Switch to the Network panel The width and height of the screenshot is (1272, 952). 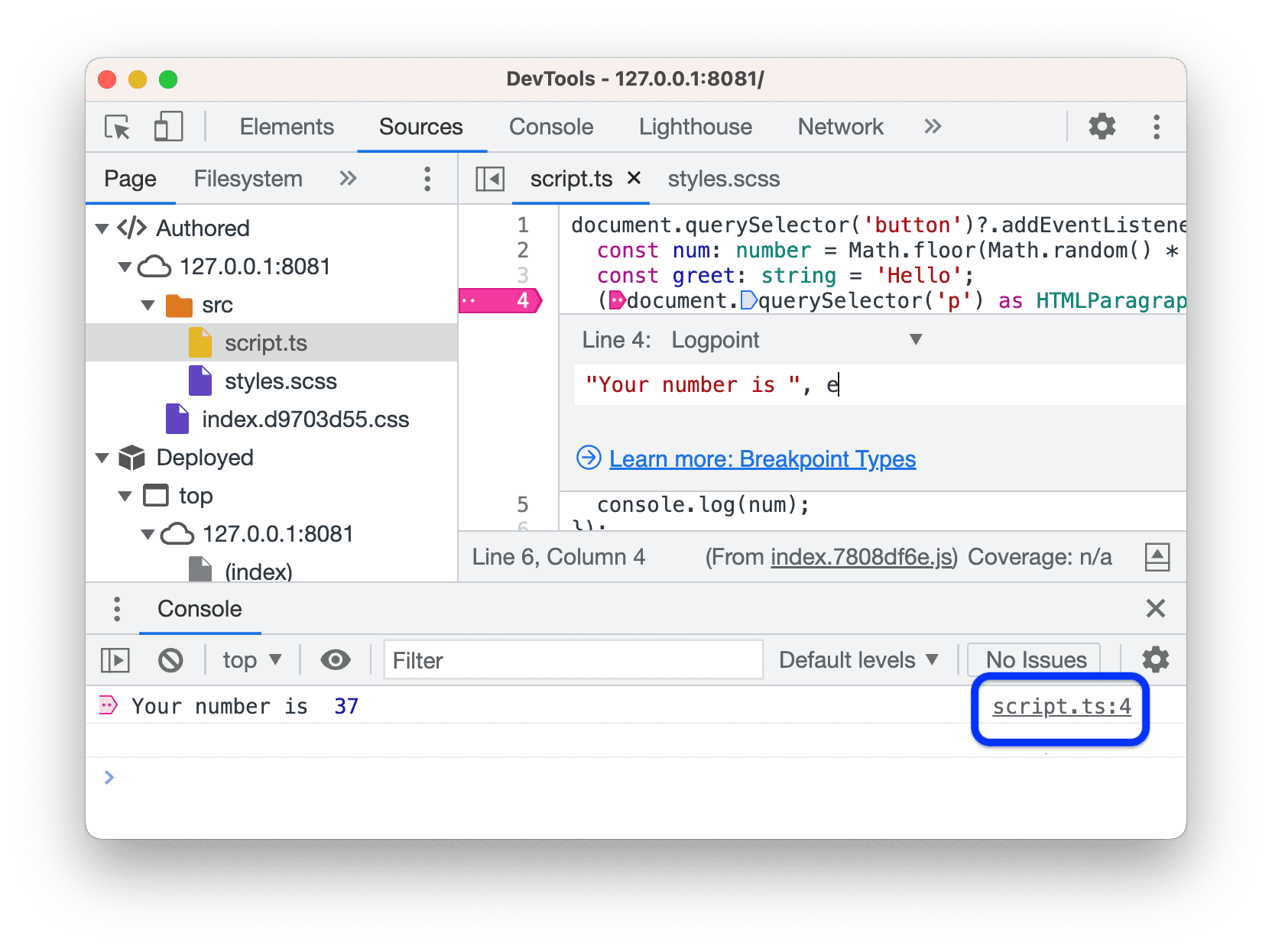(x=840, y=127)
